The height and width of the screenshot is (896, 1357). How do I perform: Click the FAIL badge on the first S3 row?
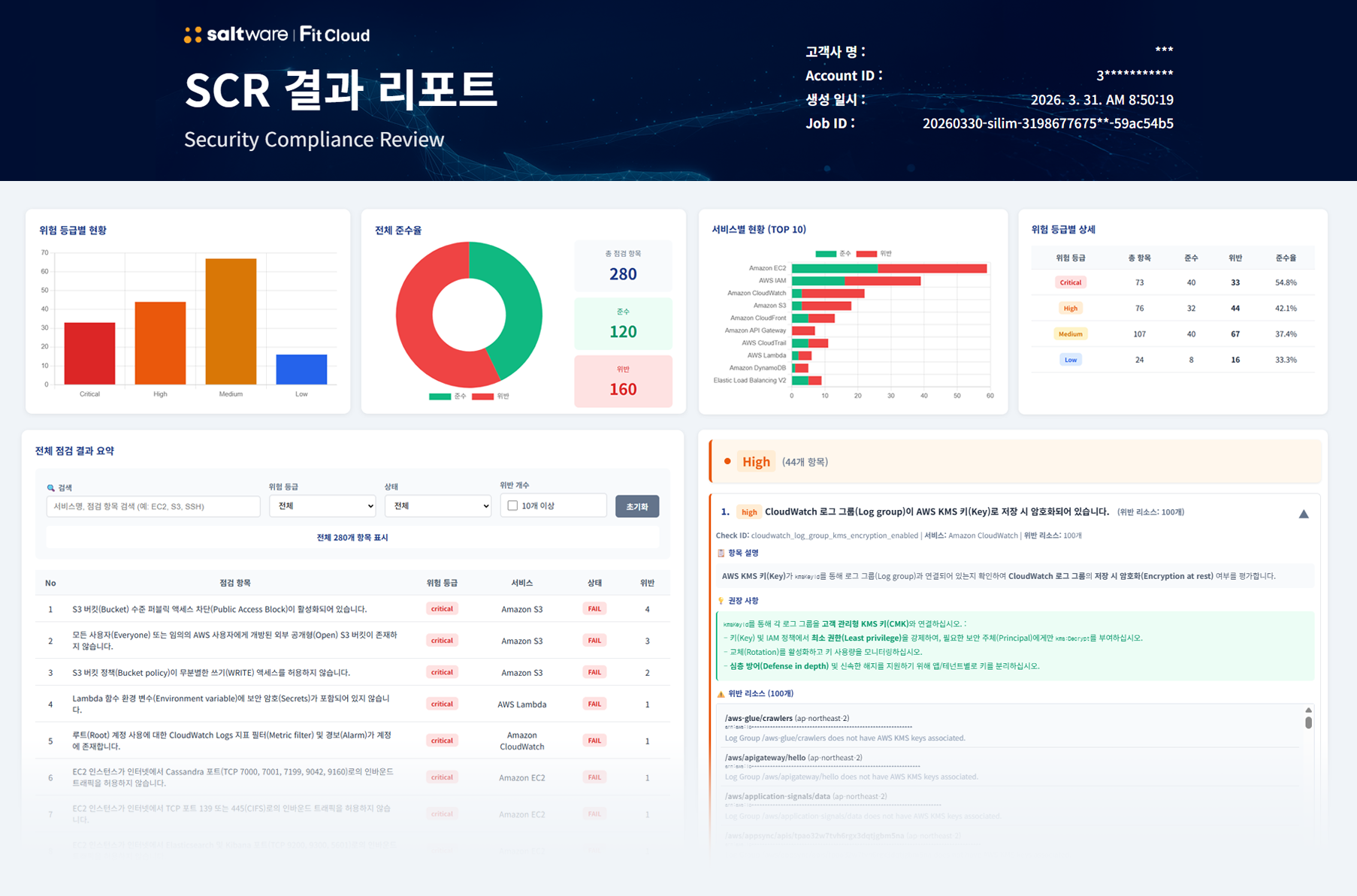(594, 608)
